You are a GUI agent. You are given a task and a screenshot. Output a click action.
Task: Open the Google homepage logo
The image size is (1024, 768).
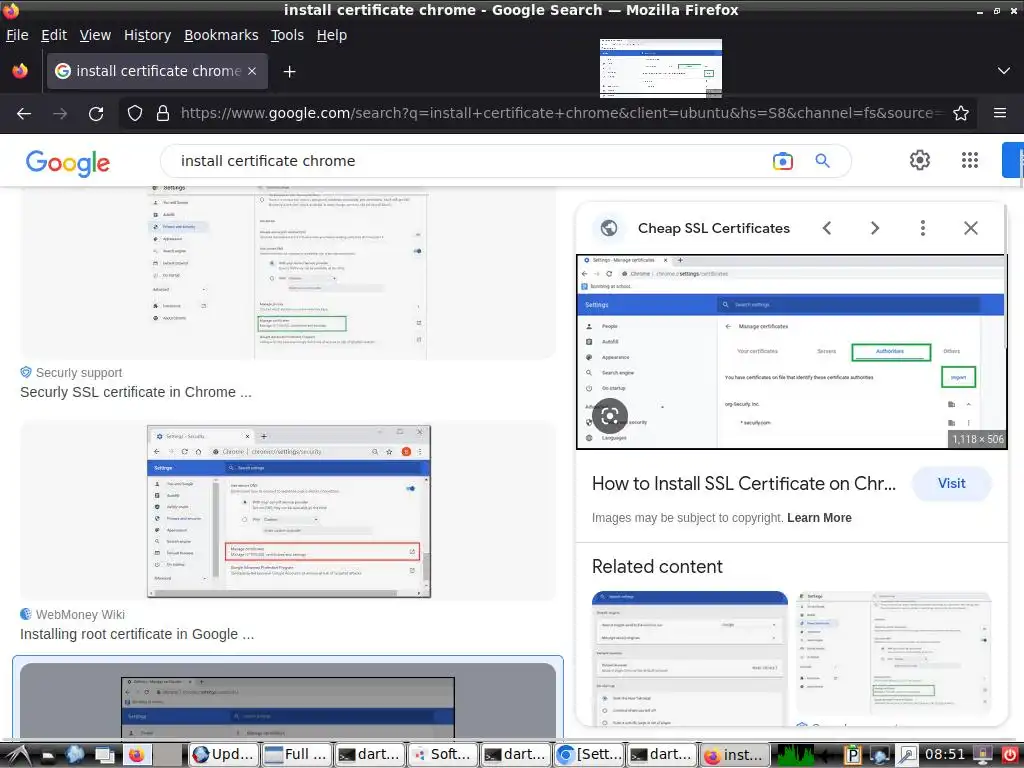(x=68, y=163)
